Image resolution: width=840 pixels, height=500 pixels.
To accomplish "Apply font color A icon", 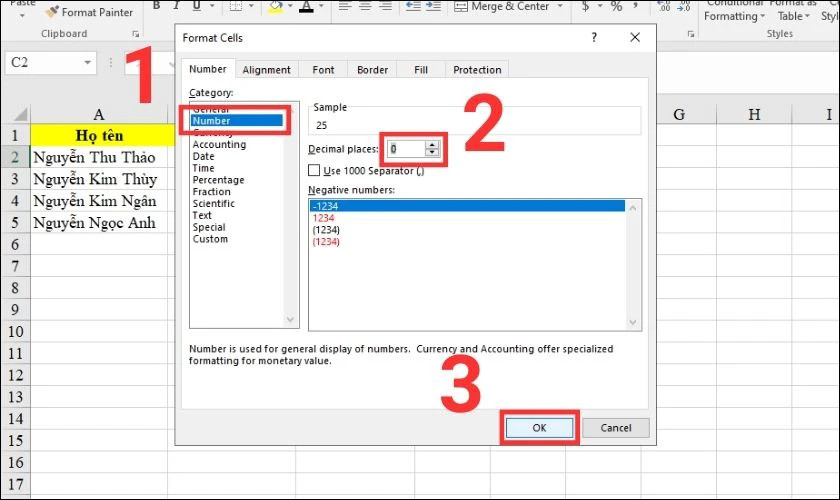I will (x=306, y=6).
